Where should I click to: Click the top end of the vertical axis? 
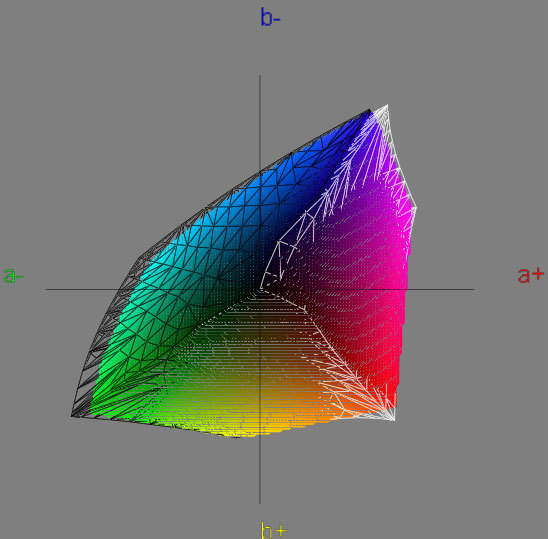click(260, 76)
